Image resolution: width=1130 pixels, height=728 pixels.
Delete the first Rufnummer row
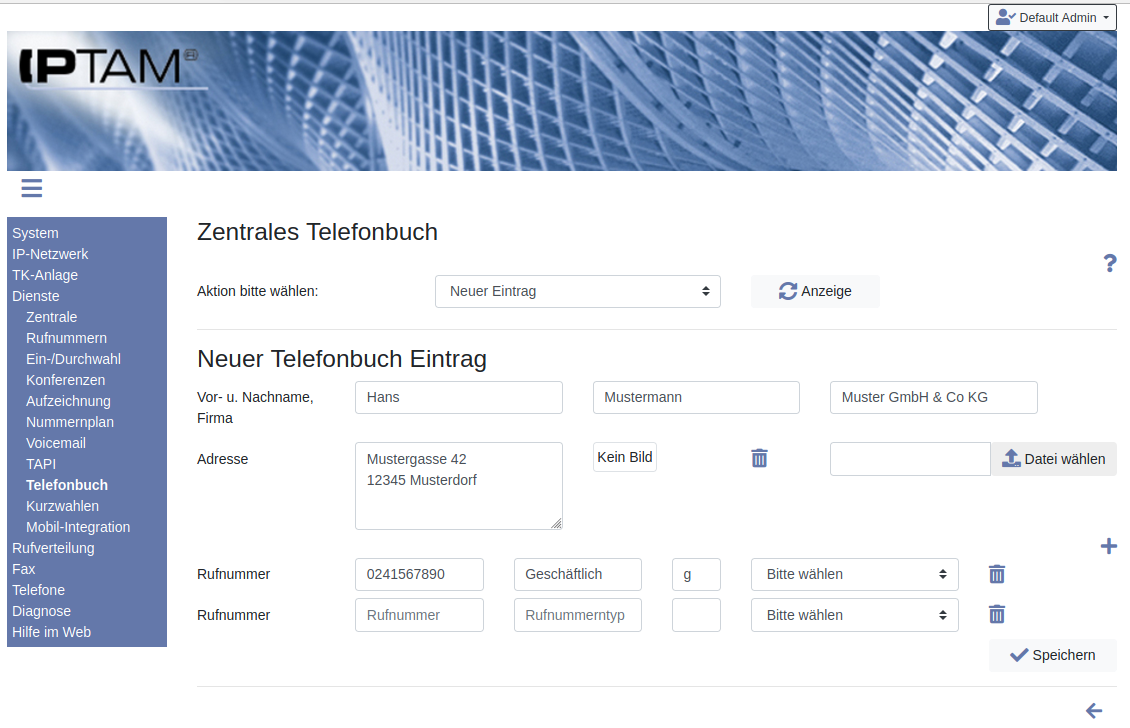[x=996, y=574]
